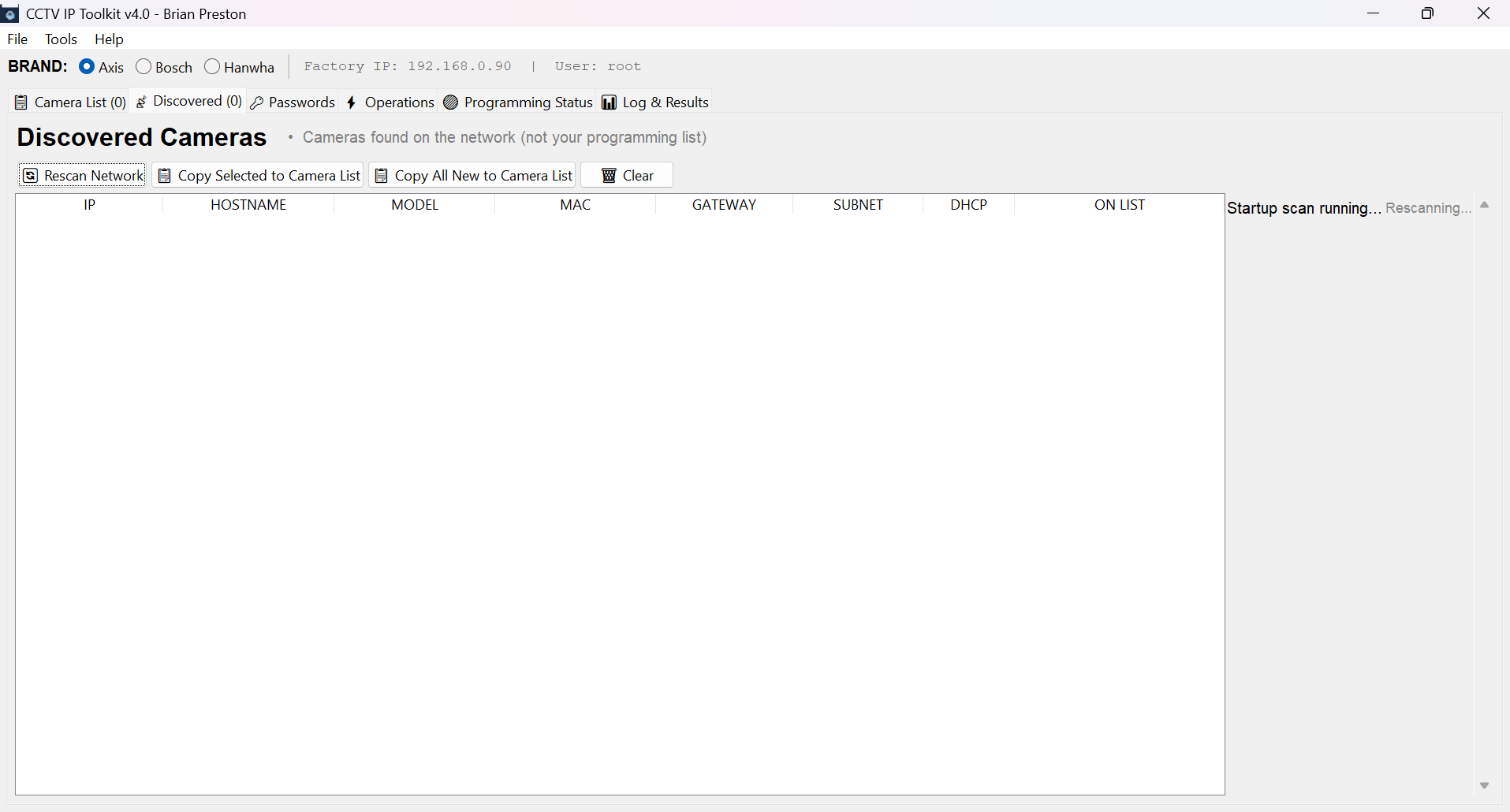Viewport: 1510px width, 812px height.
Task: Open the Help menu
Action: [109, 39]
